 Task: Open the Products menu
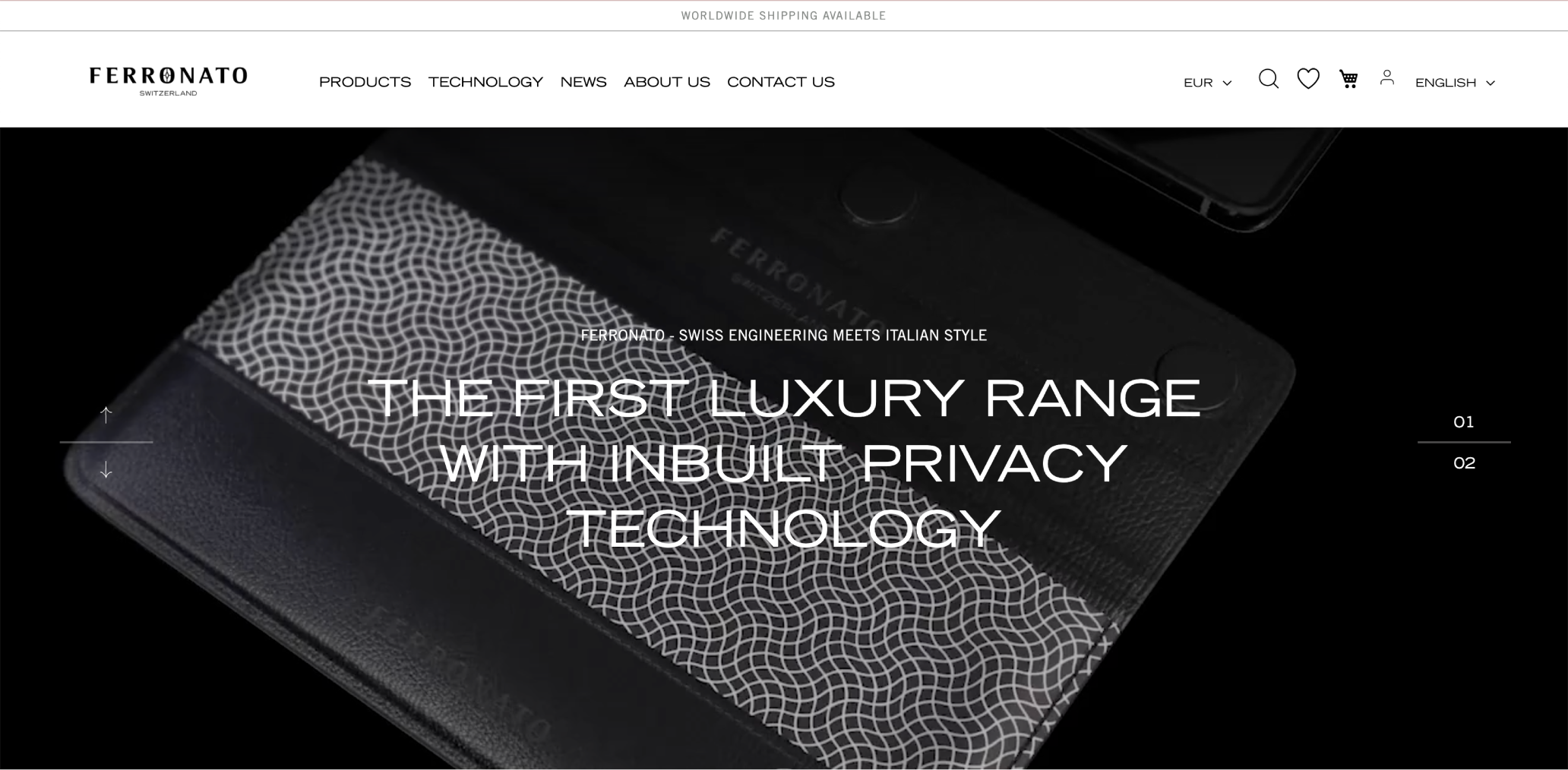[365, 82]
